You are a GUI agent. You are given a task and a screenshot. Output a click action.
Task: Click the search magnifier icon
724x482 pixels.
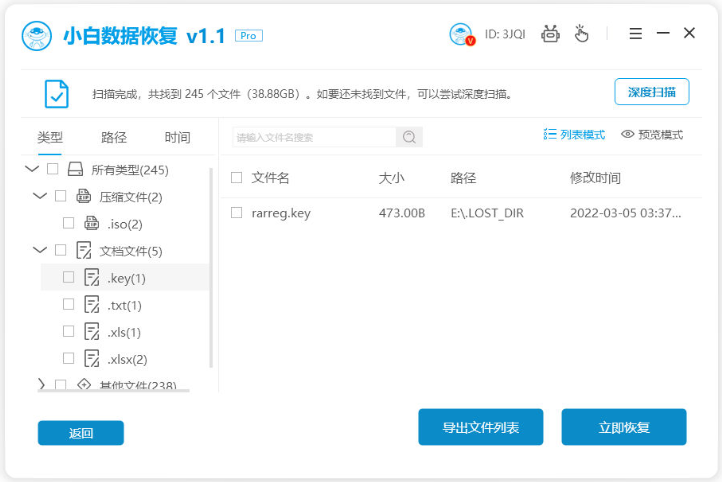409,137
